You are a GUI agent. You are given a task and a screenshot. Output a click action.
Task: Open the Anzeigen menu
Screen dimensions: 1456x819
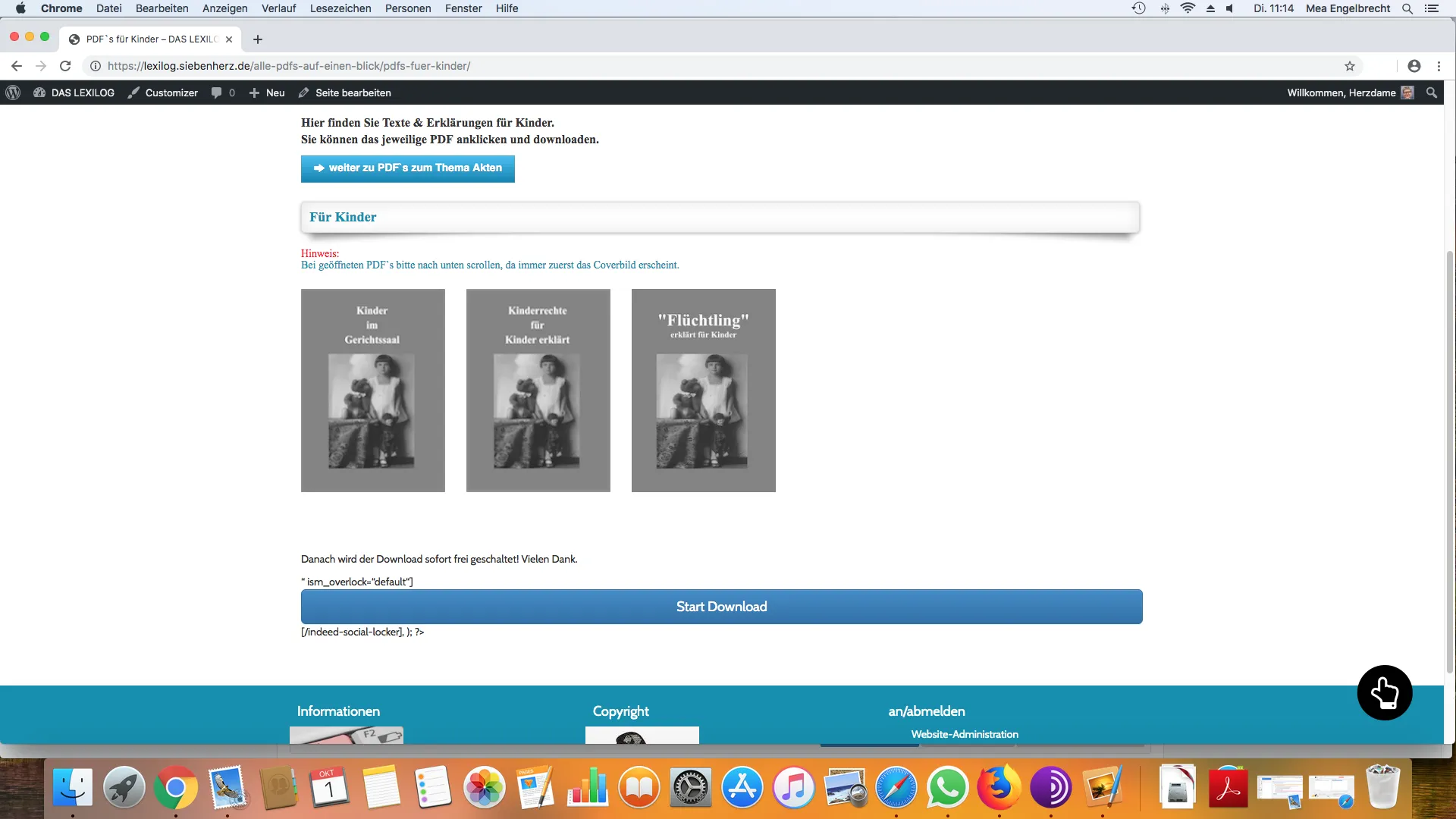[225, 8]
